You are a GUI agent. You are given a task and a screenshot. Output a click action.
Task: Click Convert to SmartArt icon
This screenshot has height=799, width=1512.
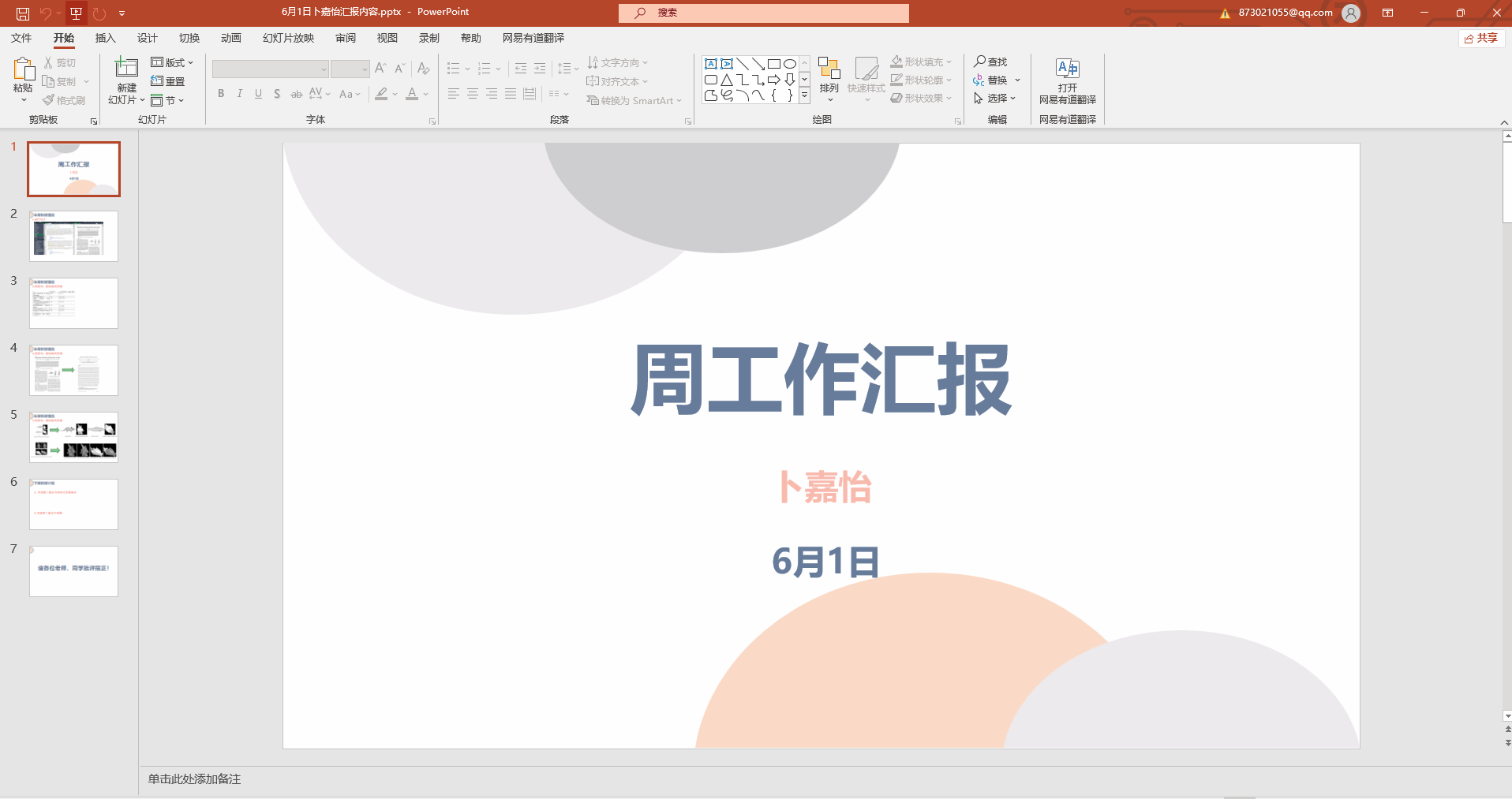pyautogui.click(x=593, y=100)
